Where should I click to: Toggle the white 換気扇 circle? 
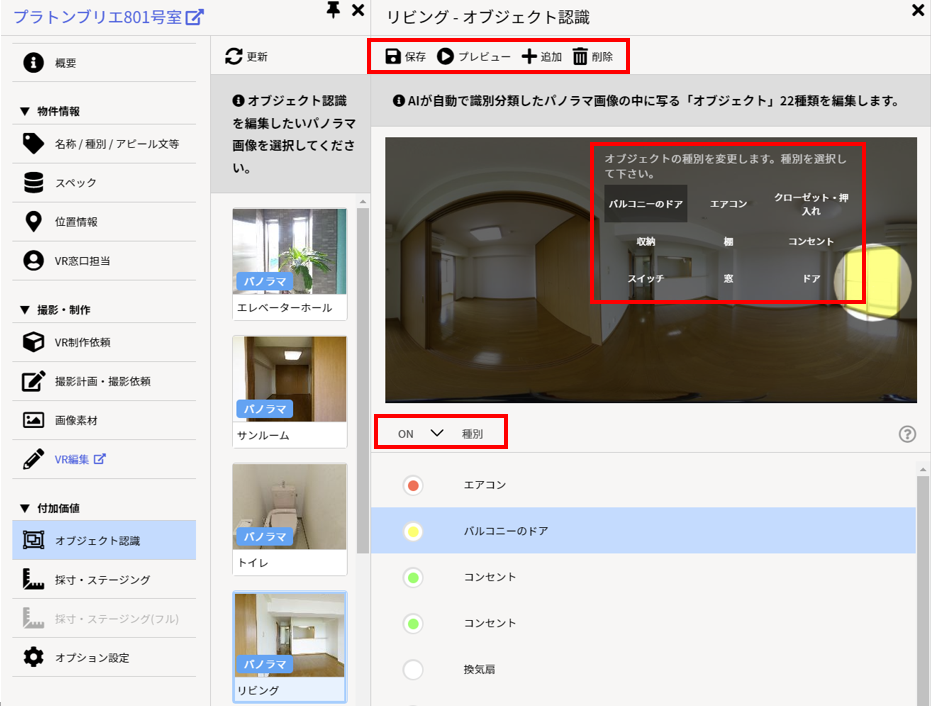pos(413,670)
